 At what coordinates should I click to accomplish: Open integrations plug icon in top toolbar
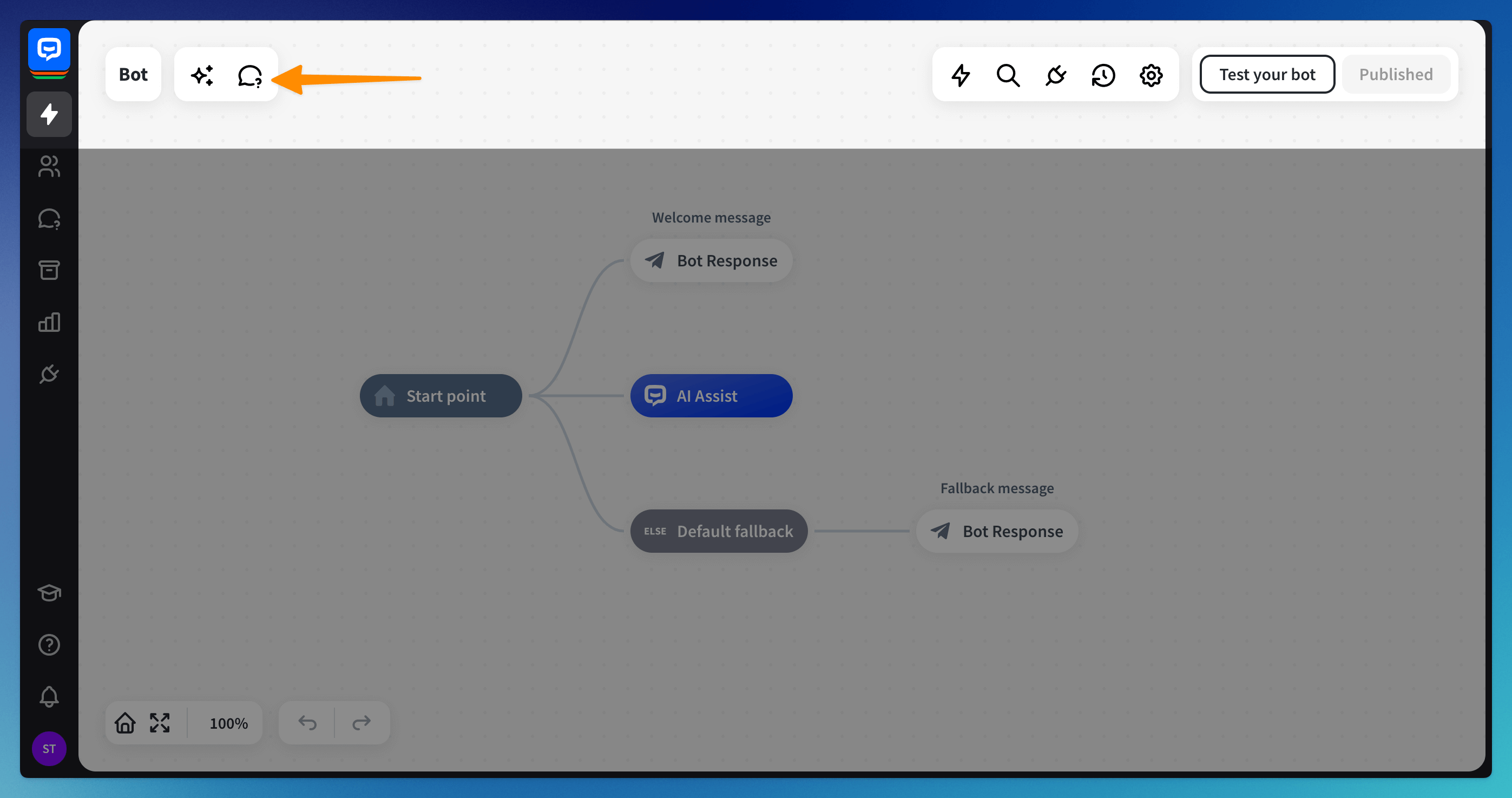pos(1055,75)
